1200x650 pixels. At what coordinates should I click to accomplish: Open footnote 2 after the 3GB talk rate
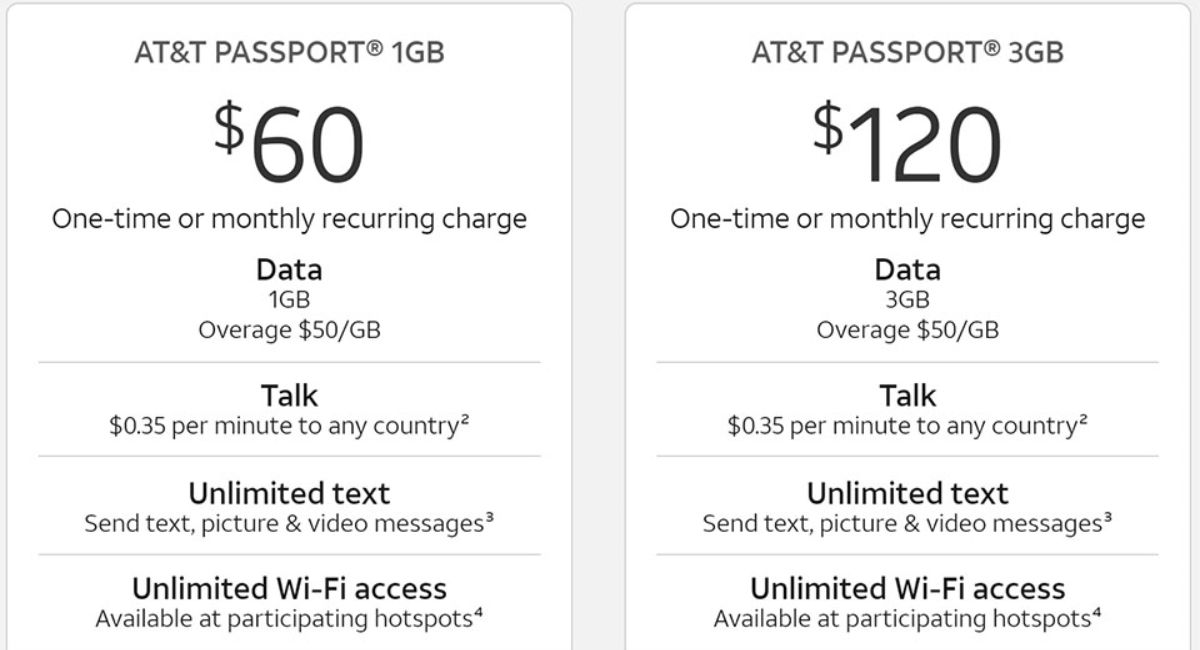1083,420
